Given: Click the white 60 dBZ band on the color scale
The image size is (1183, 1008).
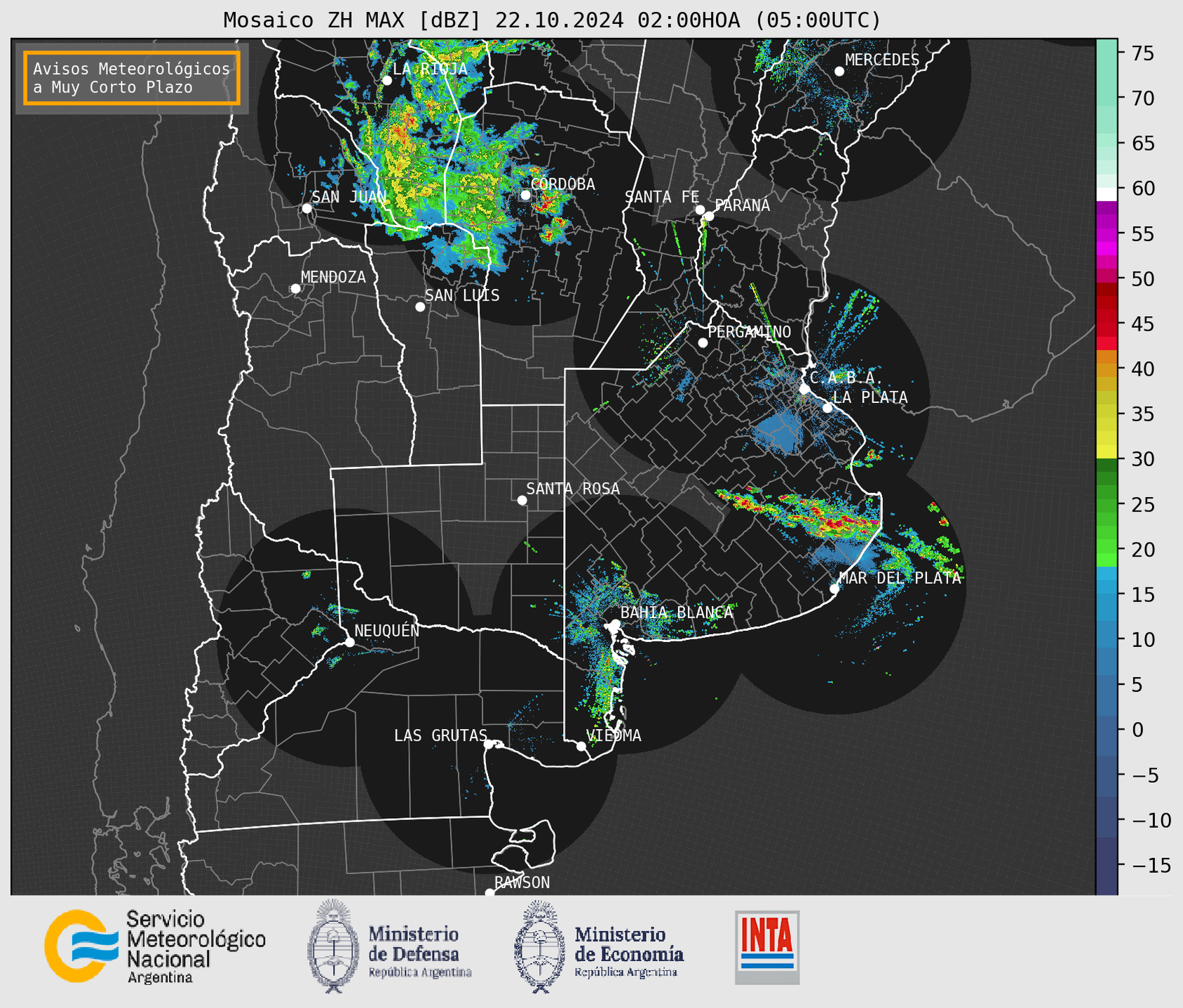Looking at the screenshot, I should (1107, 194).
